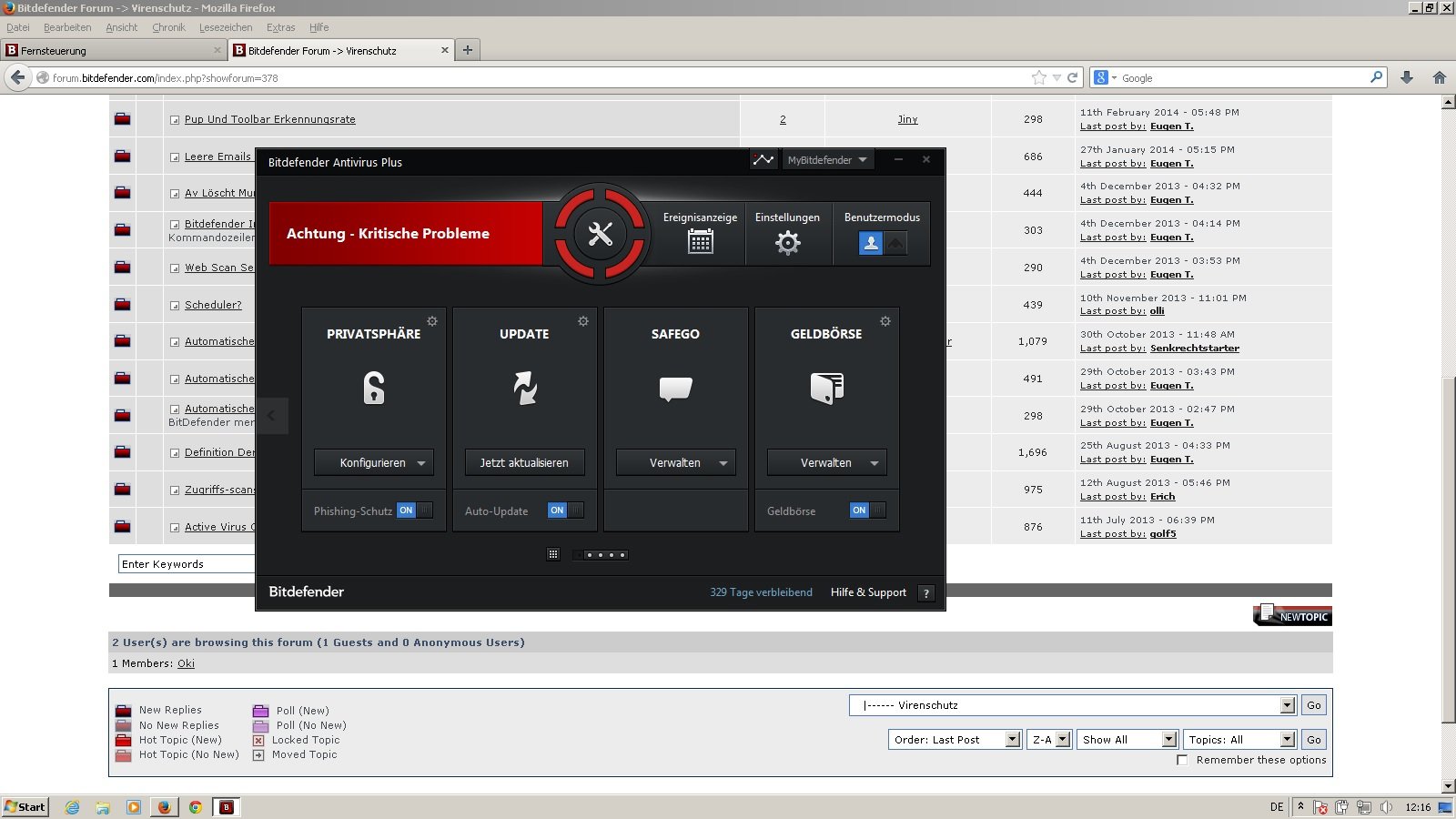The width and height of the screenshot is (1456, 819).
Task: Click 329 Tage verbleibend link
Action: coord(761,592)
